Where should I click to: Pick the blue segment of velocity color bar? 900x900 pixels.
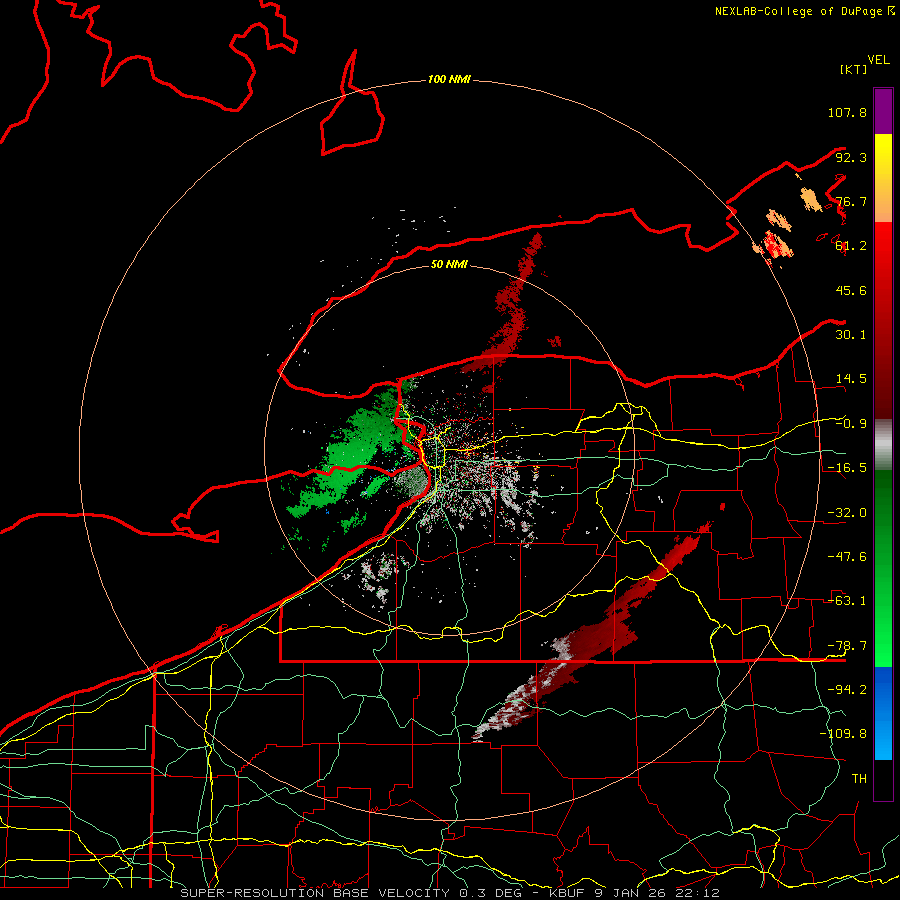[883, 713]
